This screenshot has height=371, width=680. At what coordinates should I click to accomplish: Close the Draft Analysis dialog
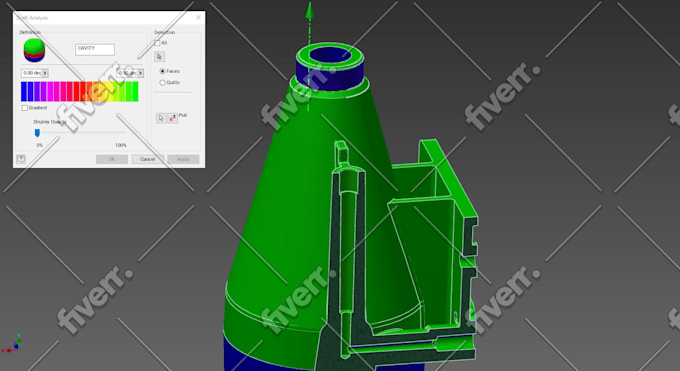pos(198,17)
